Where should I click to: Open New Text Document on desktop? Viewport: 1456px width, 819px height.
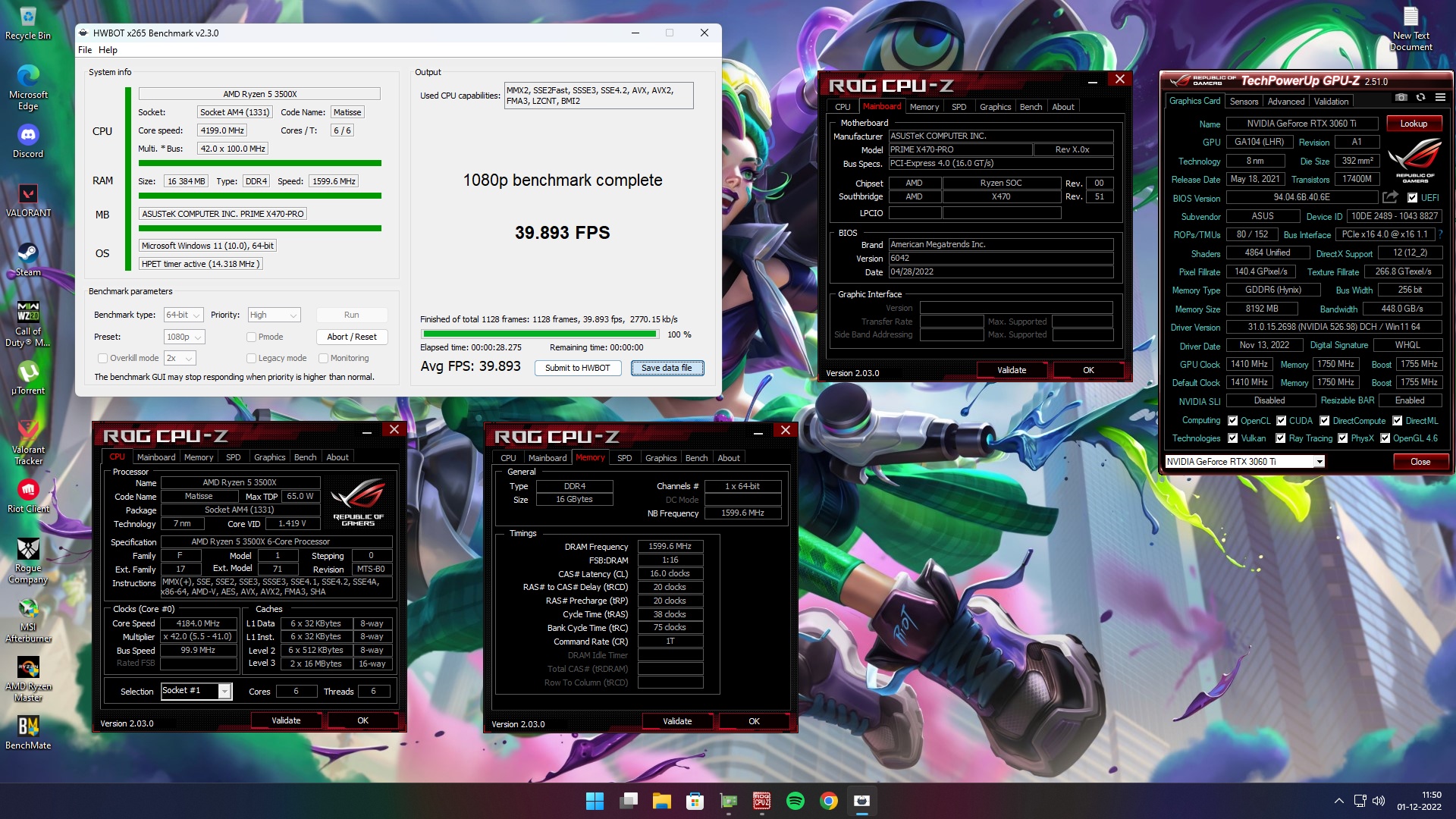tap(1410, 29)
